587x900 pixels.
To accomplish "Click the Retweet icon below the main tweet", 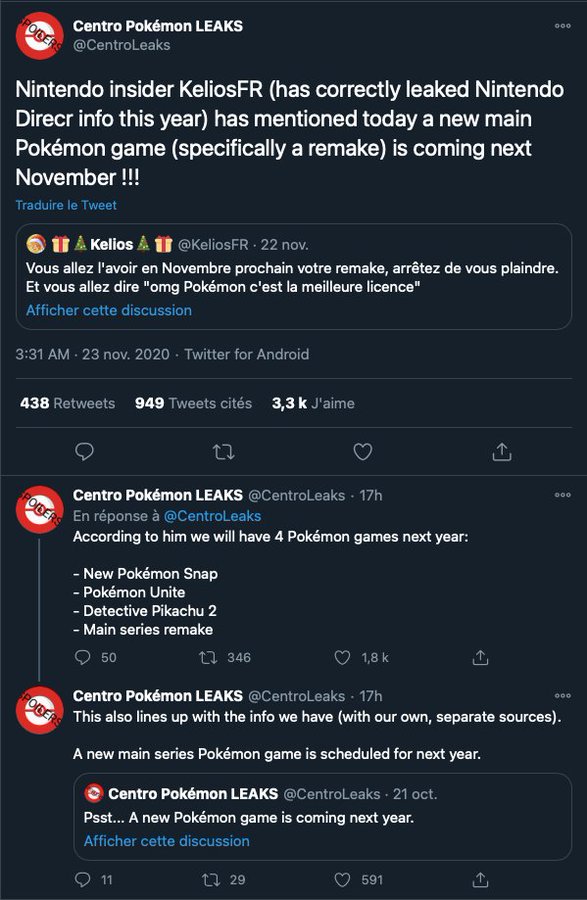I will [x=224, y=452].
